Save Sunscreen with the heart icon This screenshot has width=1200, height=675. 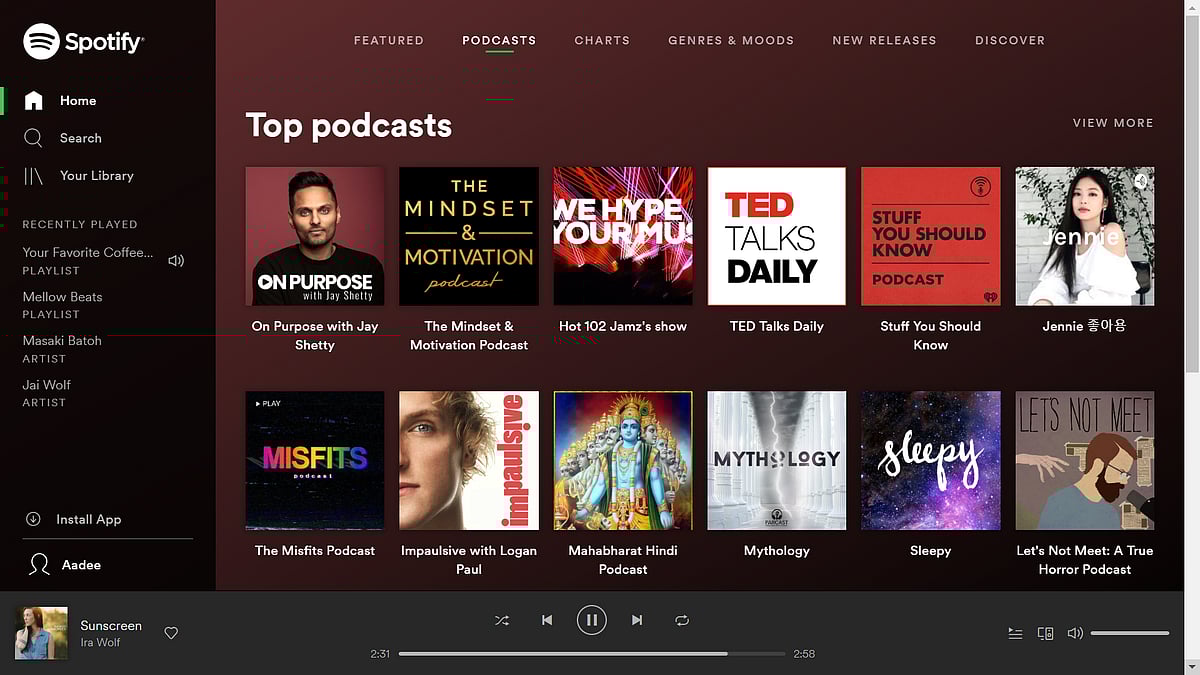point(171,633)
